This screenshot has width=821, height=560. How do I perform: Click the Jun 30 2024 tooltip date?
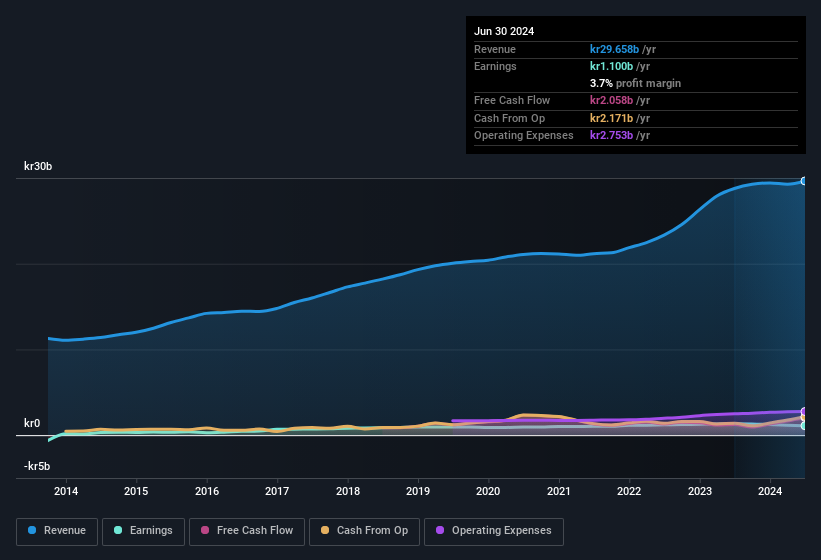(x=504, y=31)
